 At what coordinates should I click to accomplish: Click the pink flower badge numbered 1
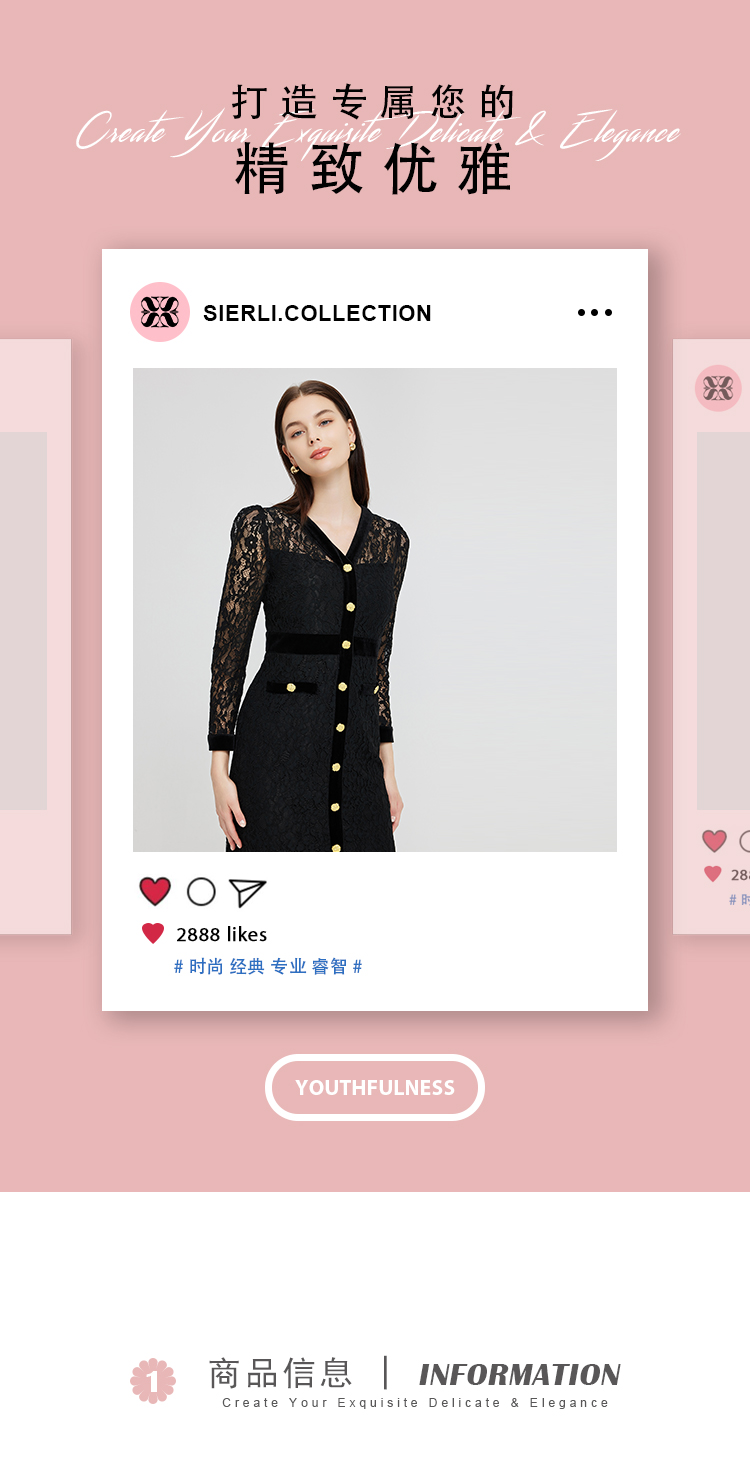tap(153, 1381)
